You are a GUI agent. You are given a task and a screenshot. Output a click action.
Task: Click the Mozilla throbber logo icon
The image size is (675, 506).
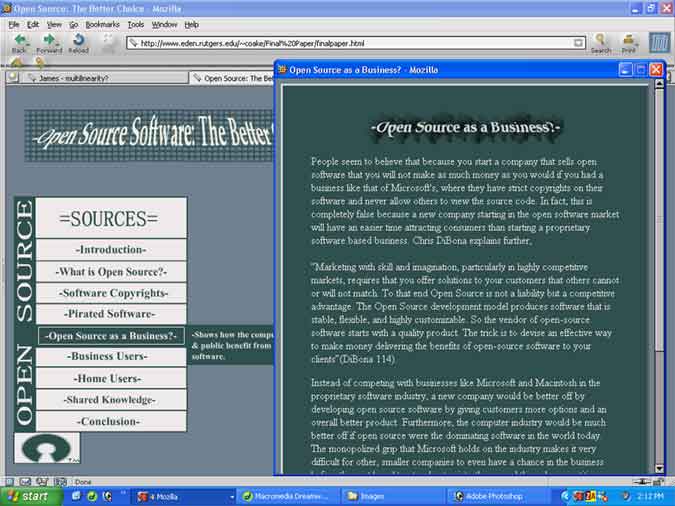(659, 42)
